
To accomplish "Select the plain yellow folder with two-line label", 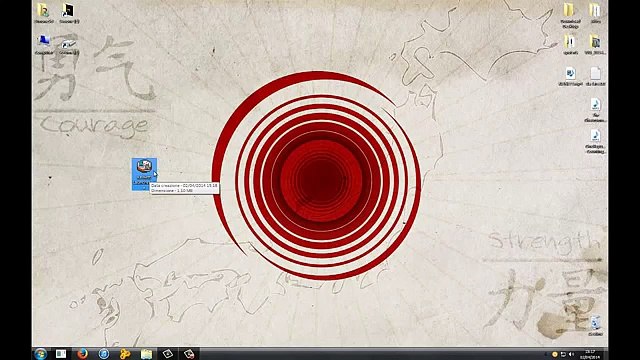I will (570, 16).
